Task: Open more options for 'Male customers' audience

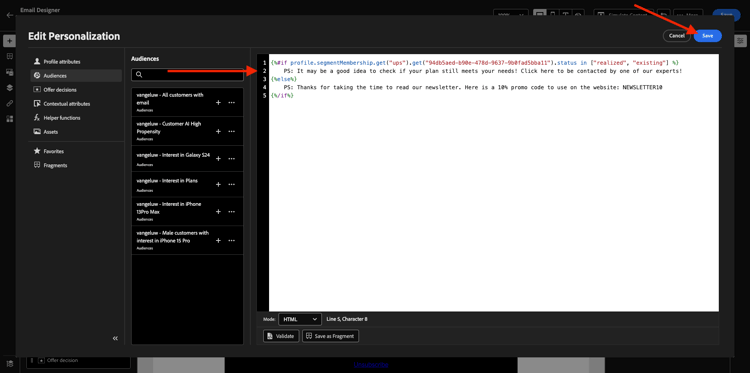Action: 232,240
